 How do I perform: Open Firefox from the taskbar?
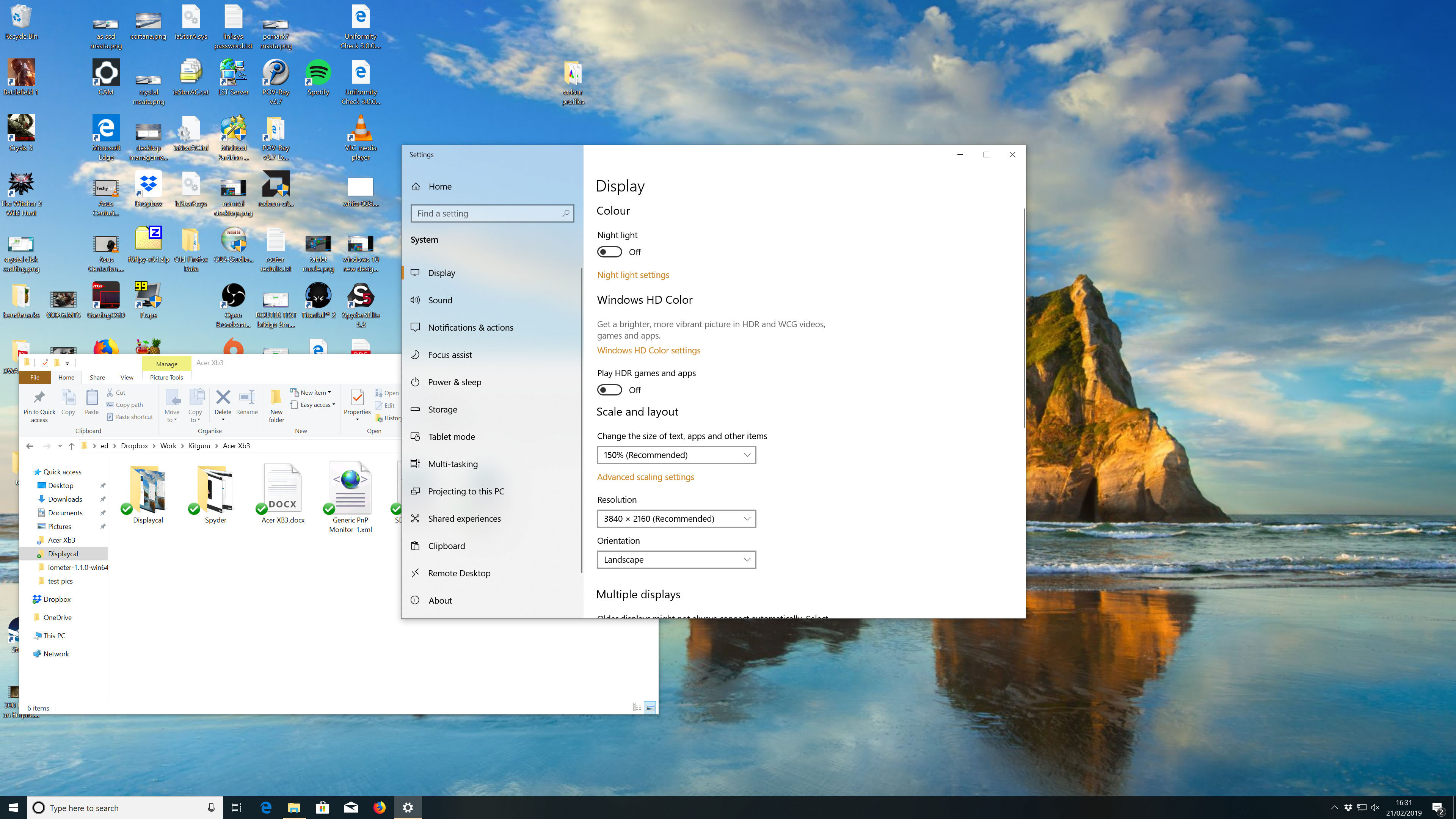tap(379, 808)
